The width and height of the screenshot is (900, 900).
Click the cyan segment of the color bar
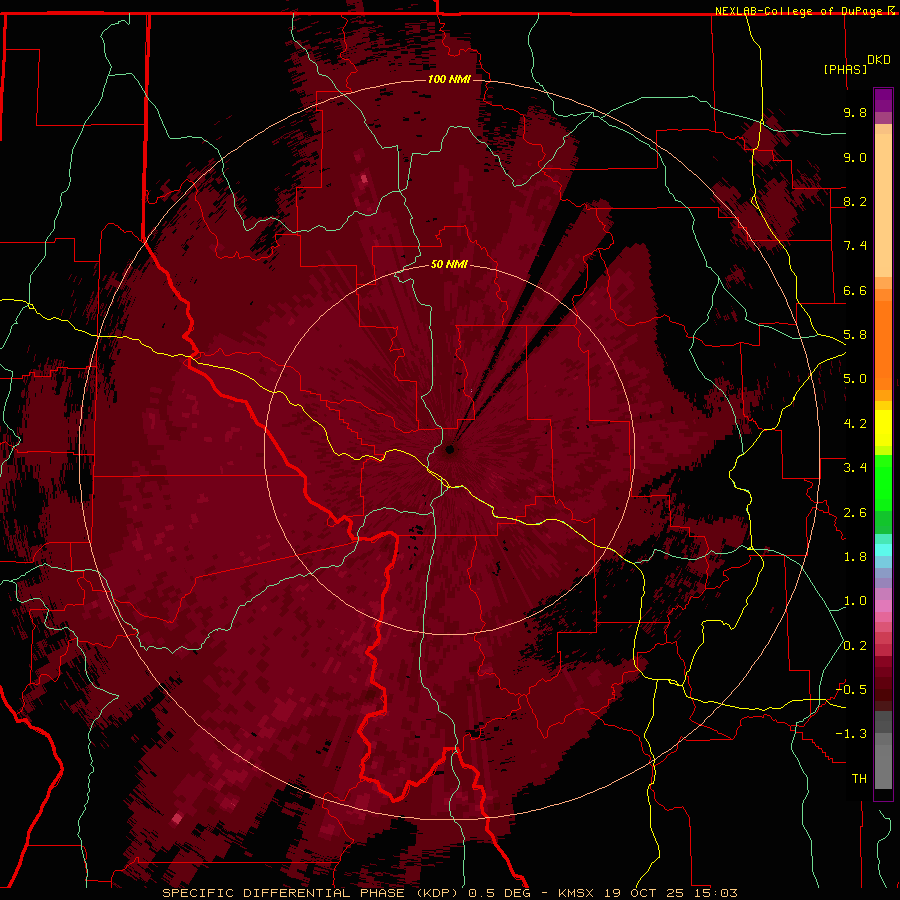click(x=883, y=550)
